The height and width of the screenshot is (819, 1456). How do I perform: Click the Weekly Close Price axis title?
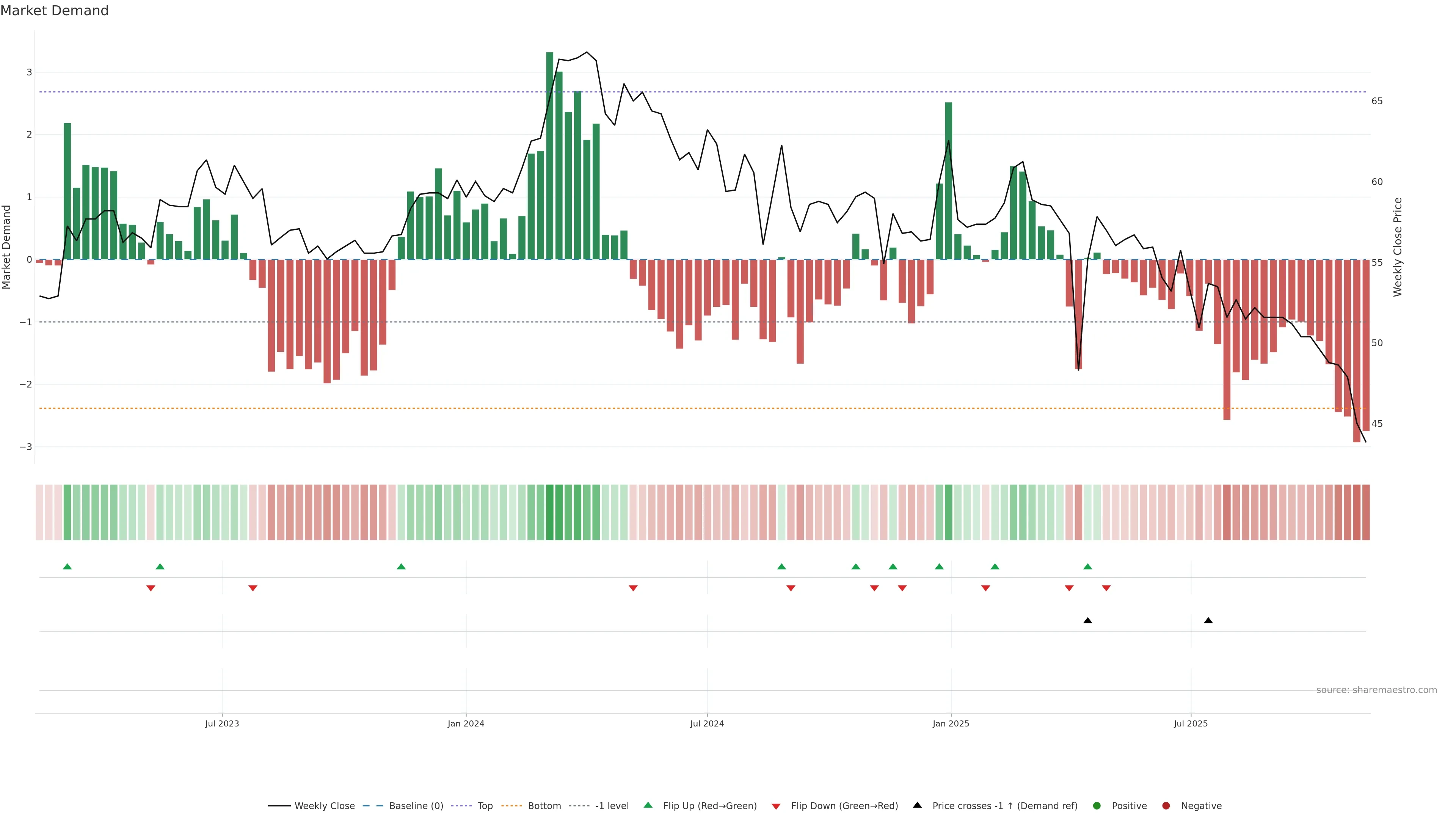[x=1397, y=247]
